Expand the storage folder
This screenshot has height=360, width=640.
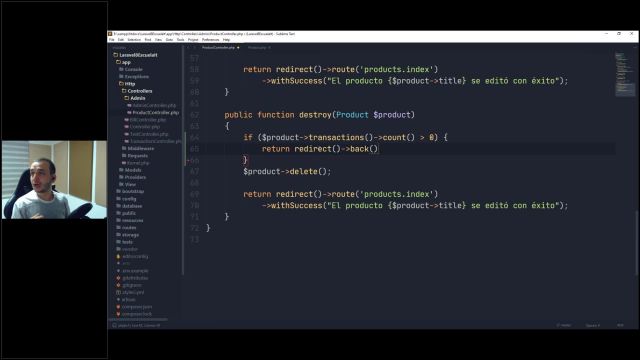pos(128,235)
